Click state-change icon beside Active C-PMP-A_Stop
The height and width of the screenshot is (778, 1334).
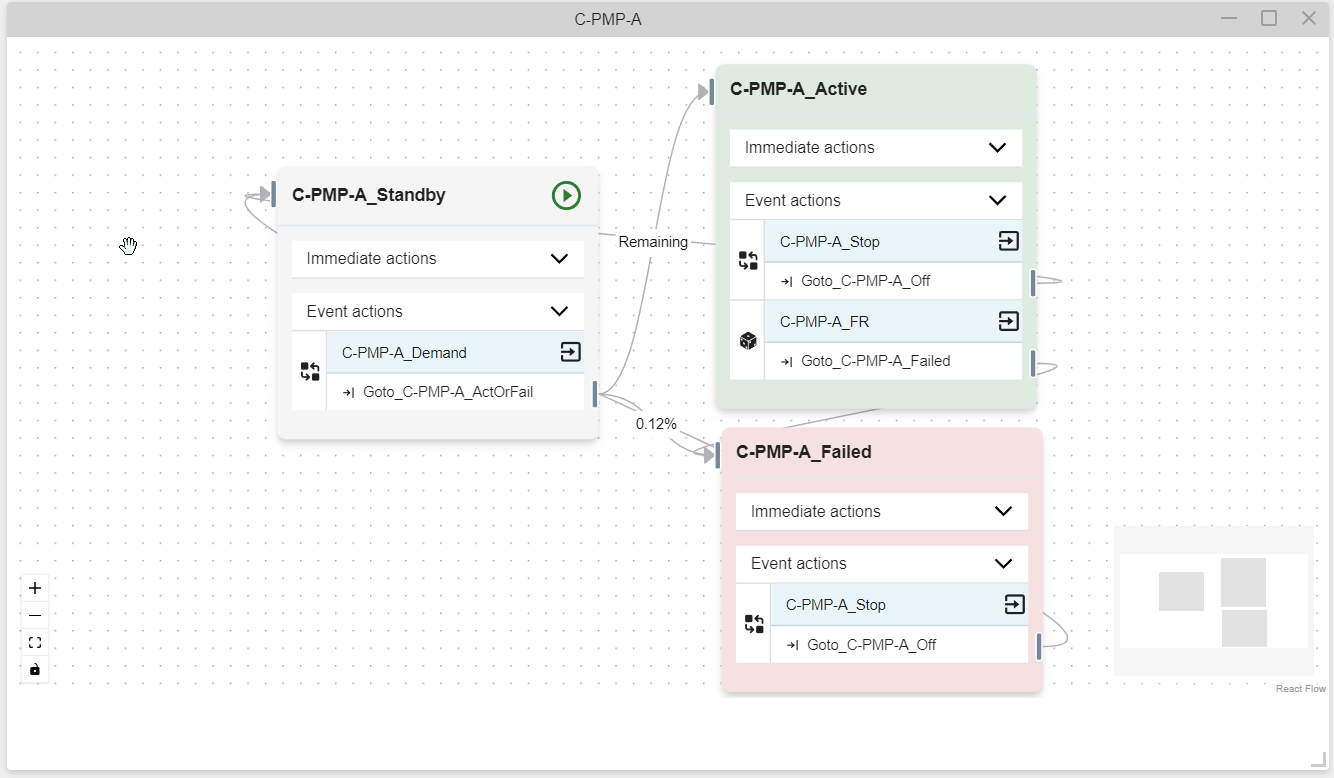coord(748,261)
